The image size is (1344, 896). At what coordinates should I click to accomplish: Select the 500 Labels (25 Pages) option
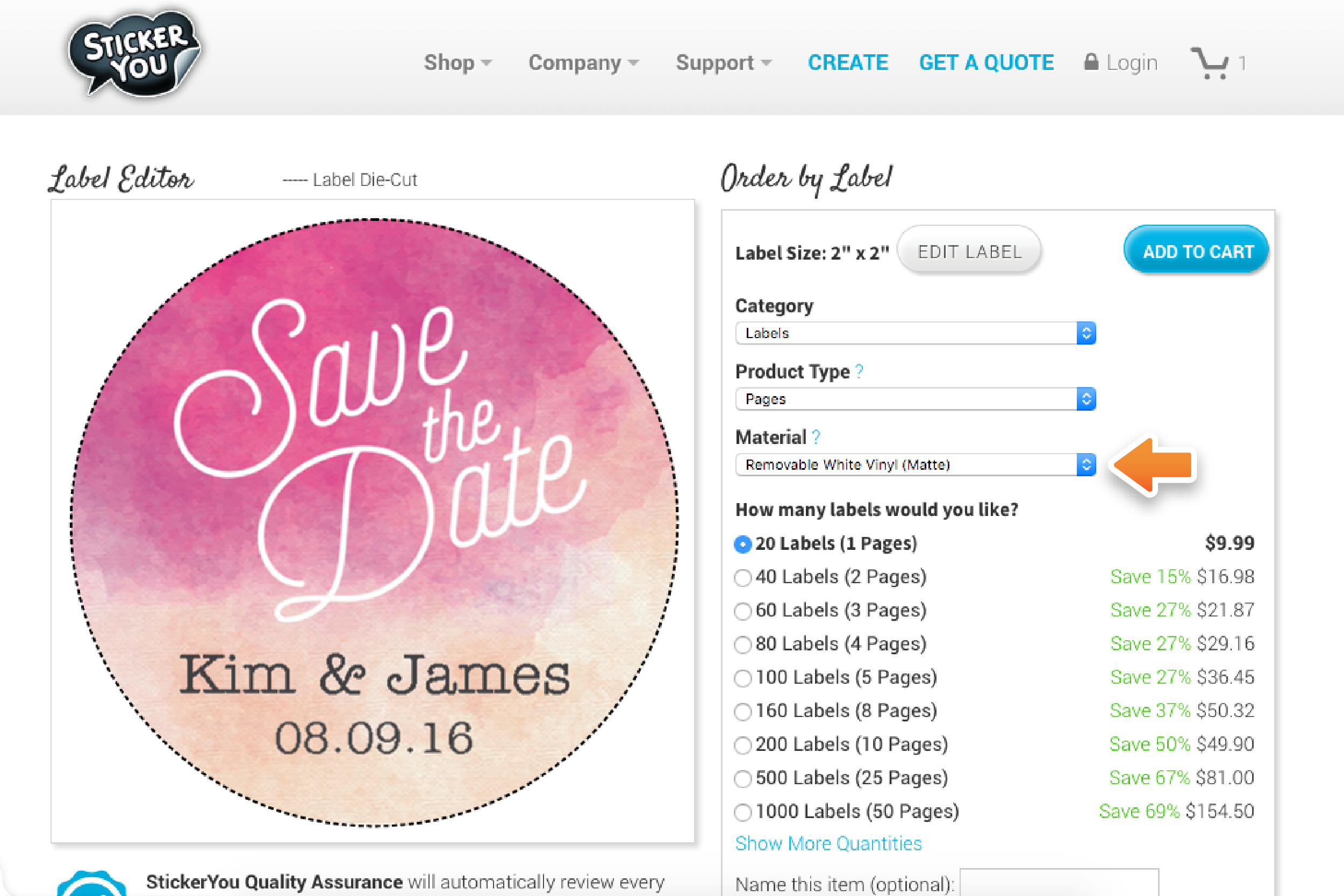(x=743, y=779)
